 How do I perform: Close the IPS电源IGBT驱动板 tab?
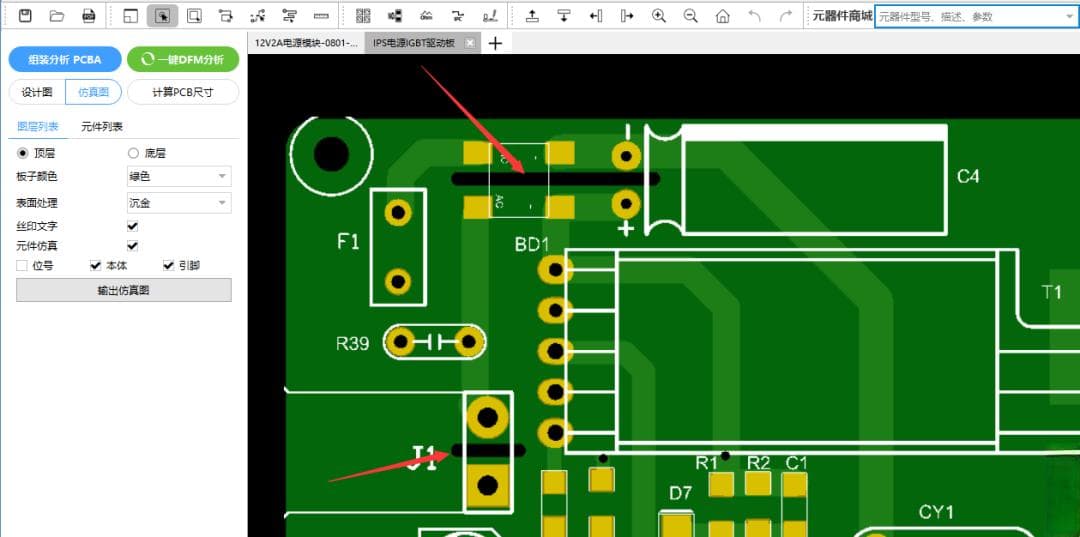click(470, 43)
